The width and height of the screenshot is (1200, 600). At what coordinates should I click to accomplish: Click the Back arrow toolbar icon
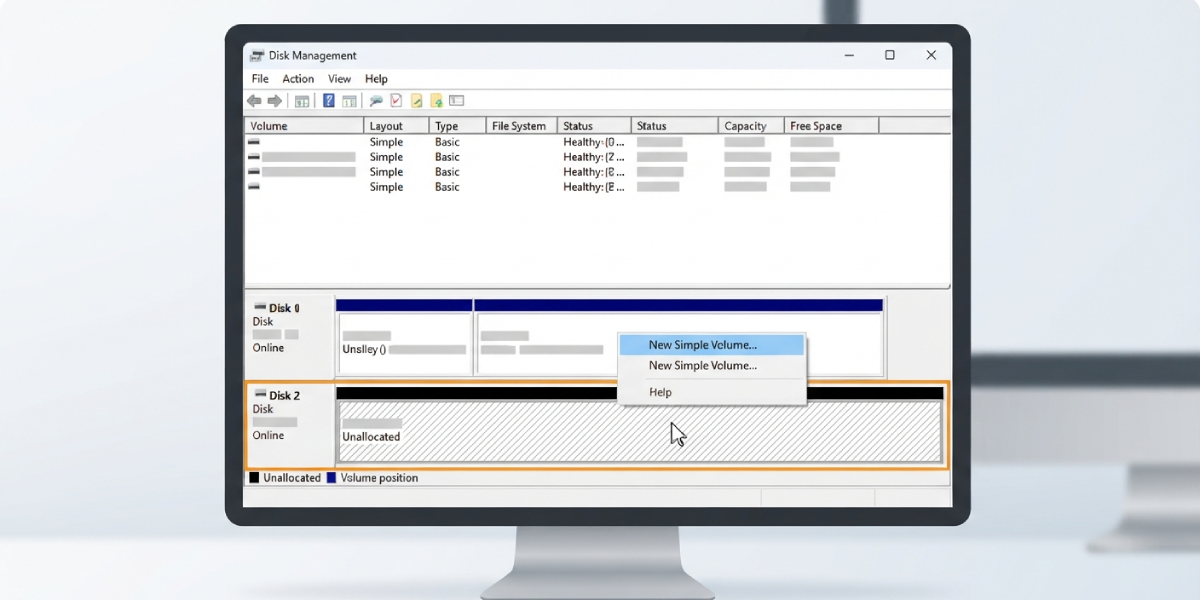254,101
